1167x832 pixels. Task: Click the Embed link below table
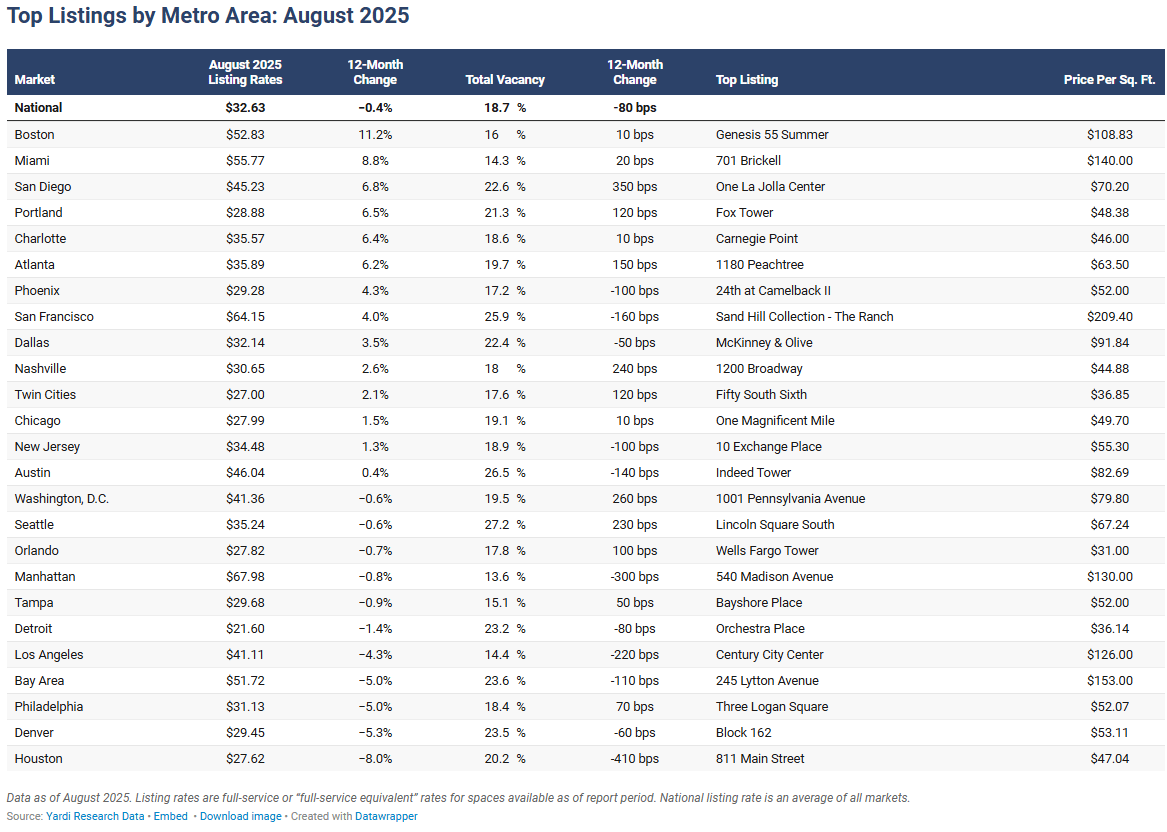(170, 816)
